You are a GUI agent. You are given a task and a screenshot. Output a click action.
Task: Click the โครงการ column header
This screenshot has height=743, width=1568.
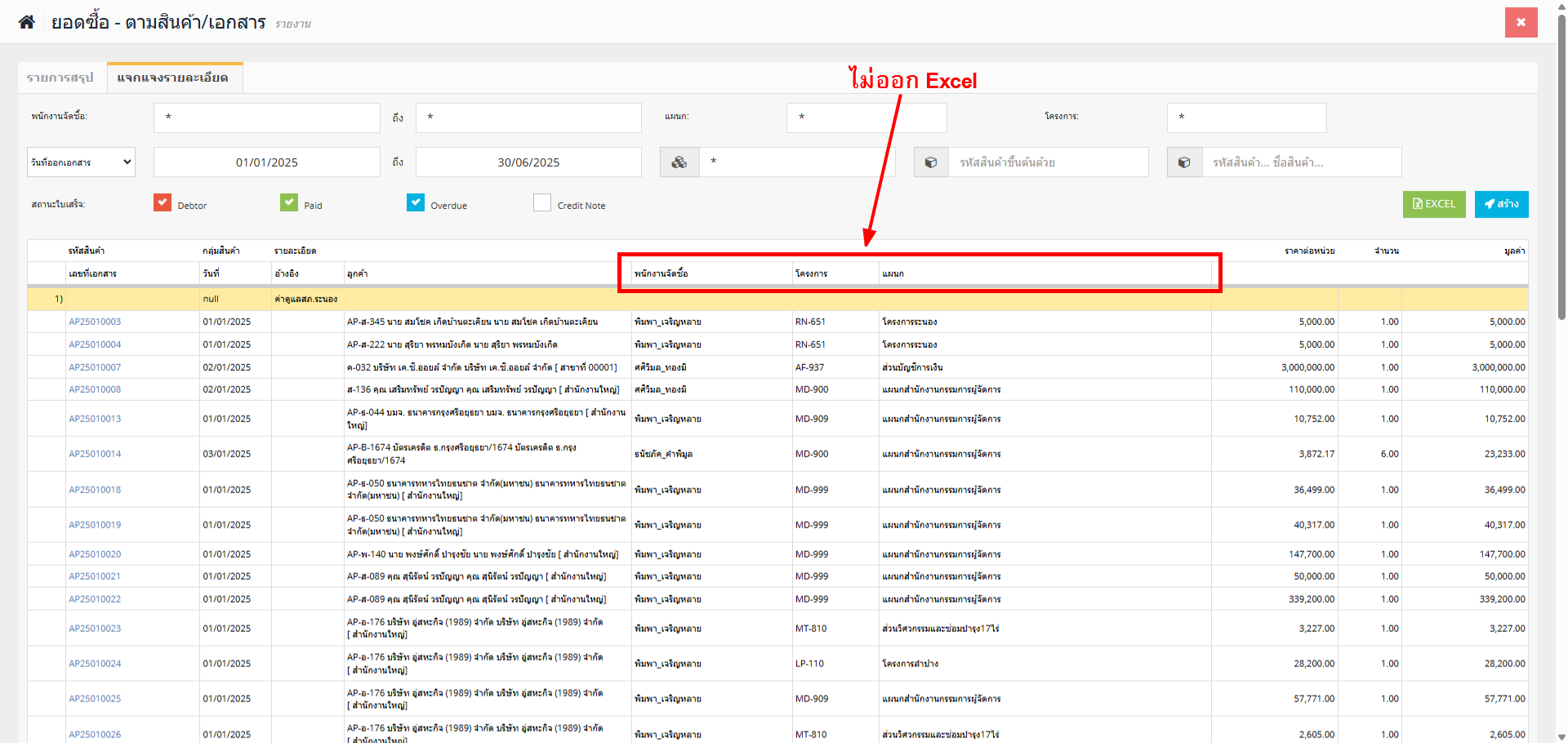(x=812, y=274)
